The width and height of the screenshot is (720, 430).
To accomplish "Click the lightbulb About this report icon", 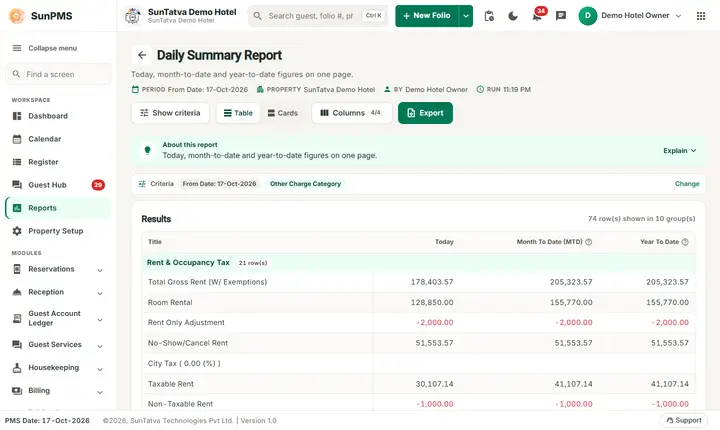I will pos(147,150).
